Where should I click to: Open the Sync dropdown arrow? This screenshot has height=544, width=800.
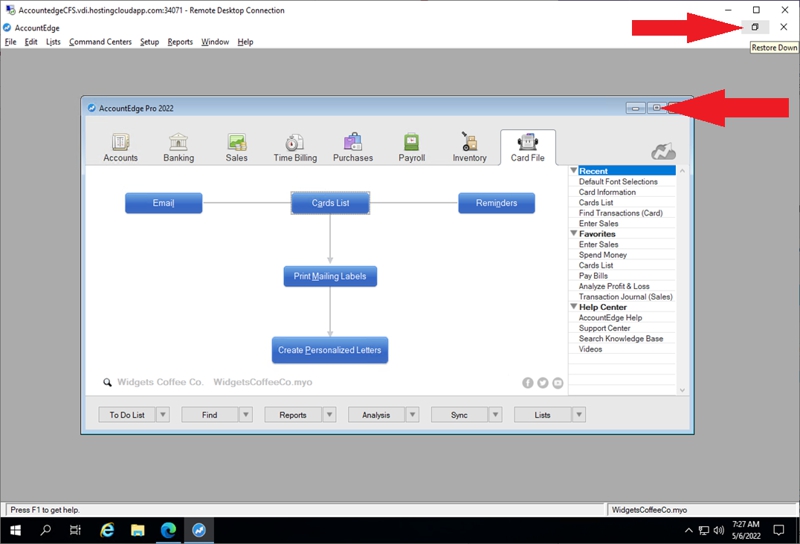[495, 414]
